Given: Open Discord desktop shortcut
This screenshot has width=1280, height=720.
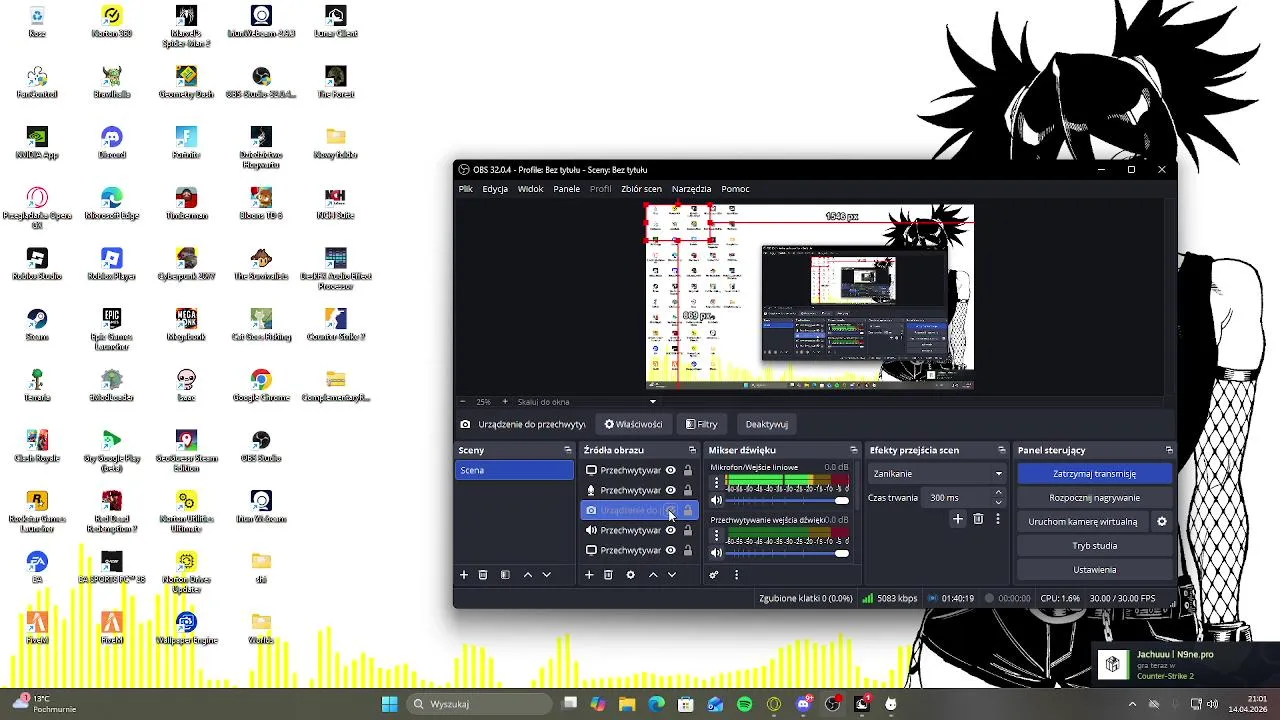Looking at the screenshot, I should coord(112,142).
